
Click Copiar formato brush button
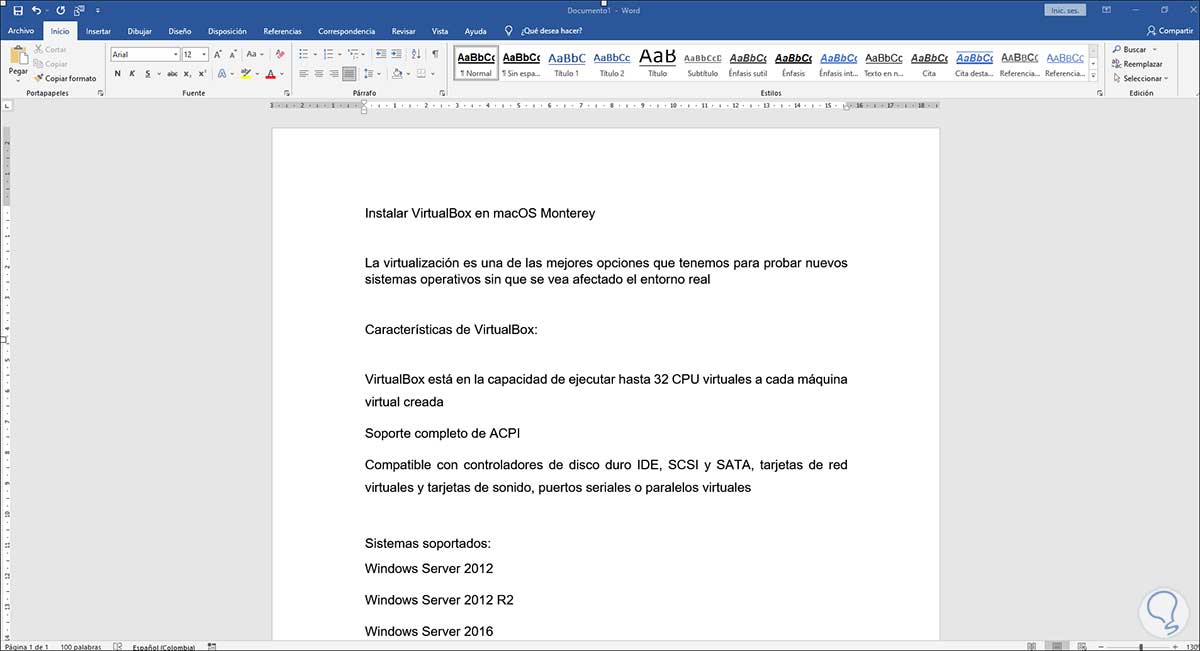coord(65,78)
